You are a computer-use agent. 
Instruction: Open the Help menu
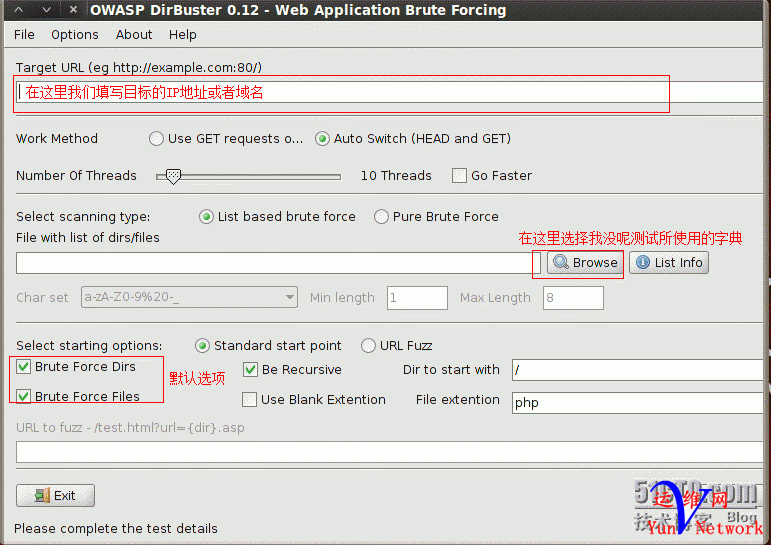pos(182,35)
